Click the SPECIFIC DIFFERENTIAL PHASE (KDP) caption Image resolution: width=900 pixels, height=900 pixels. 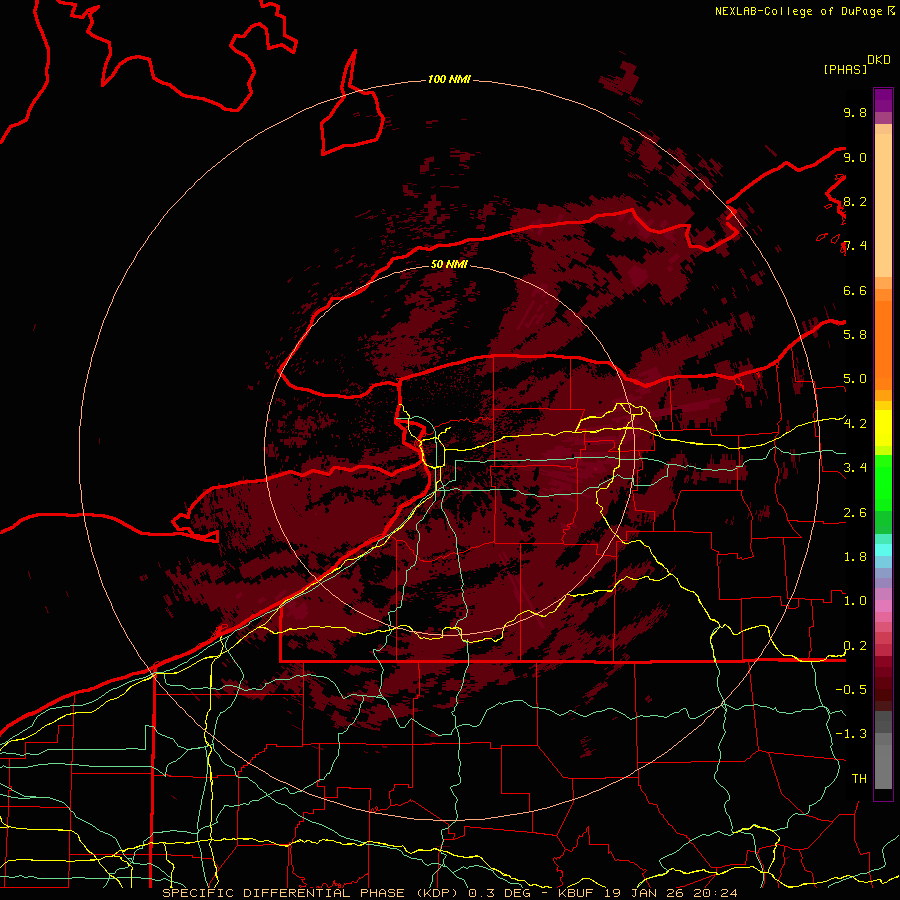click(x=310, y=893)
